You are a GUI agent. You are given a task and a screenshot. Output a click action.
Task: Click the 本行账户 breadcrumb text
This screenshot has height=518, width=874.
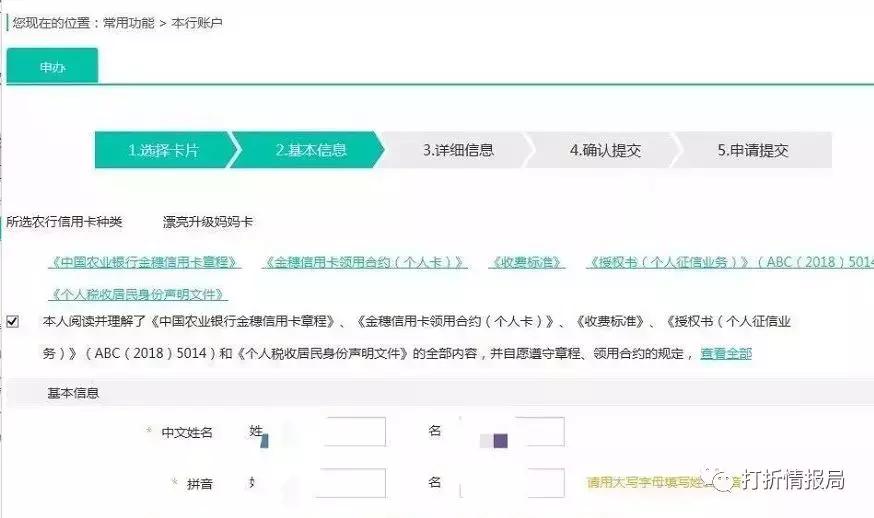[x=197, y=23]
